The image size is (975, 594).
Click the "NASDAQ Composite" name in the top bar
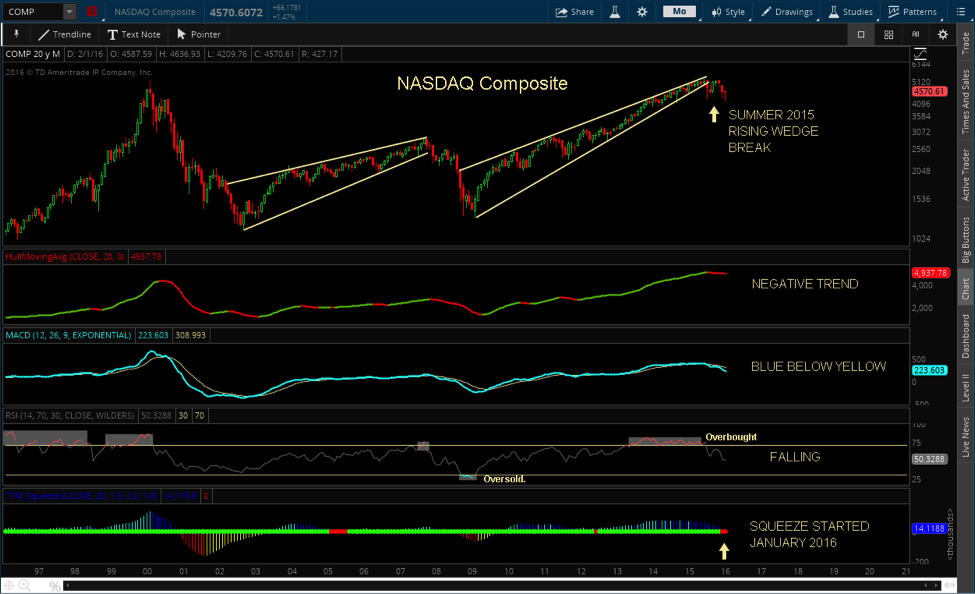point(155,12)
